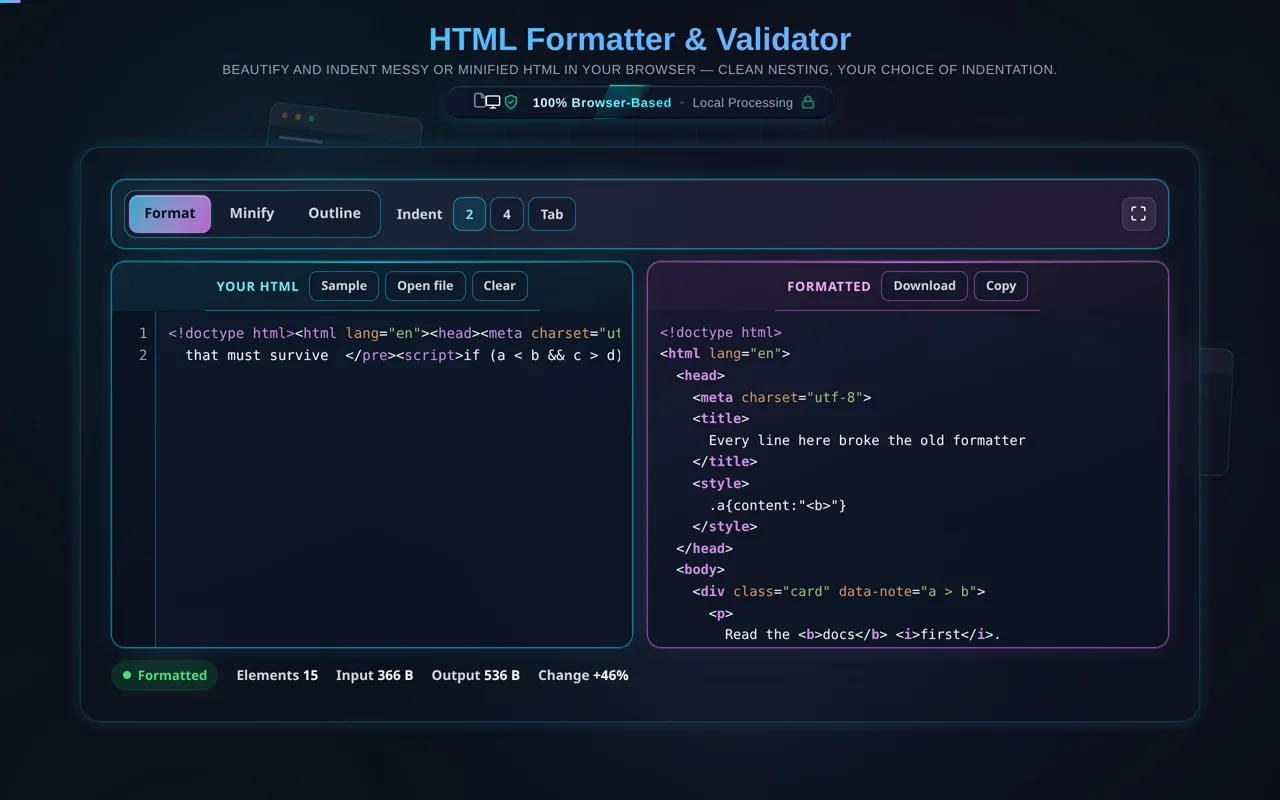Clear the HTML input
Viewport: 1280px width, 800px height.
[499, 286]
